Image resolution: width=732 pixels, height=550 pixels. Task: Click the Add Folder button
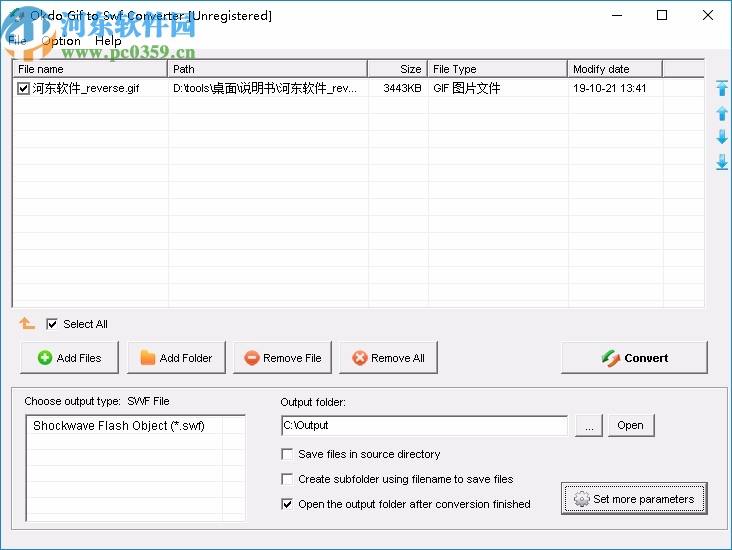point(176,358)
